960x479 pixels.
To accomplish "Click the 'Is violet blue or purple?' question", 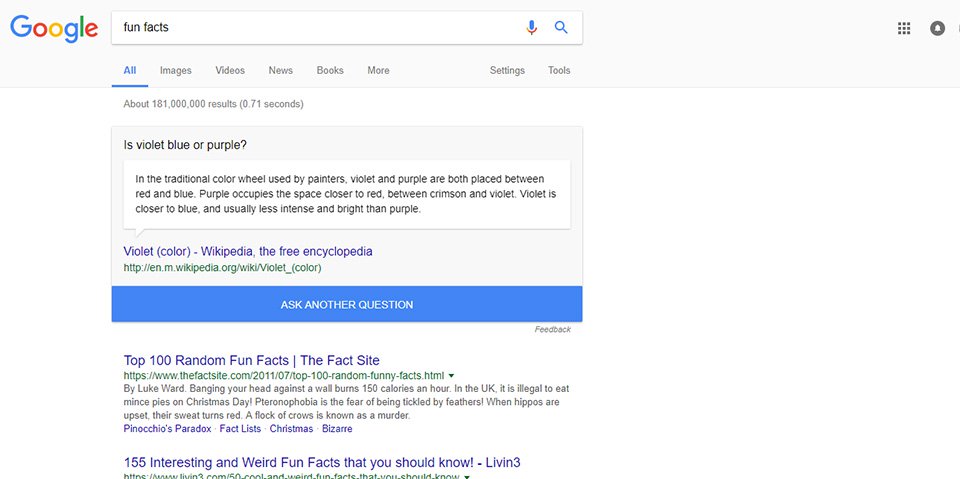I will [x=185, y=145].
